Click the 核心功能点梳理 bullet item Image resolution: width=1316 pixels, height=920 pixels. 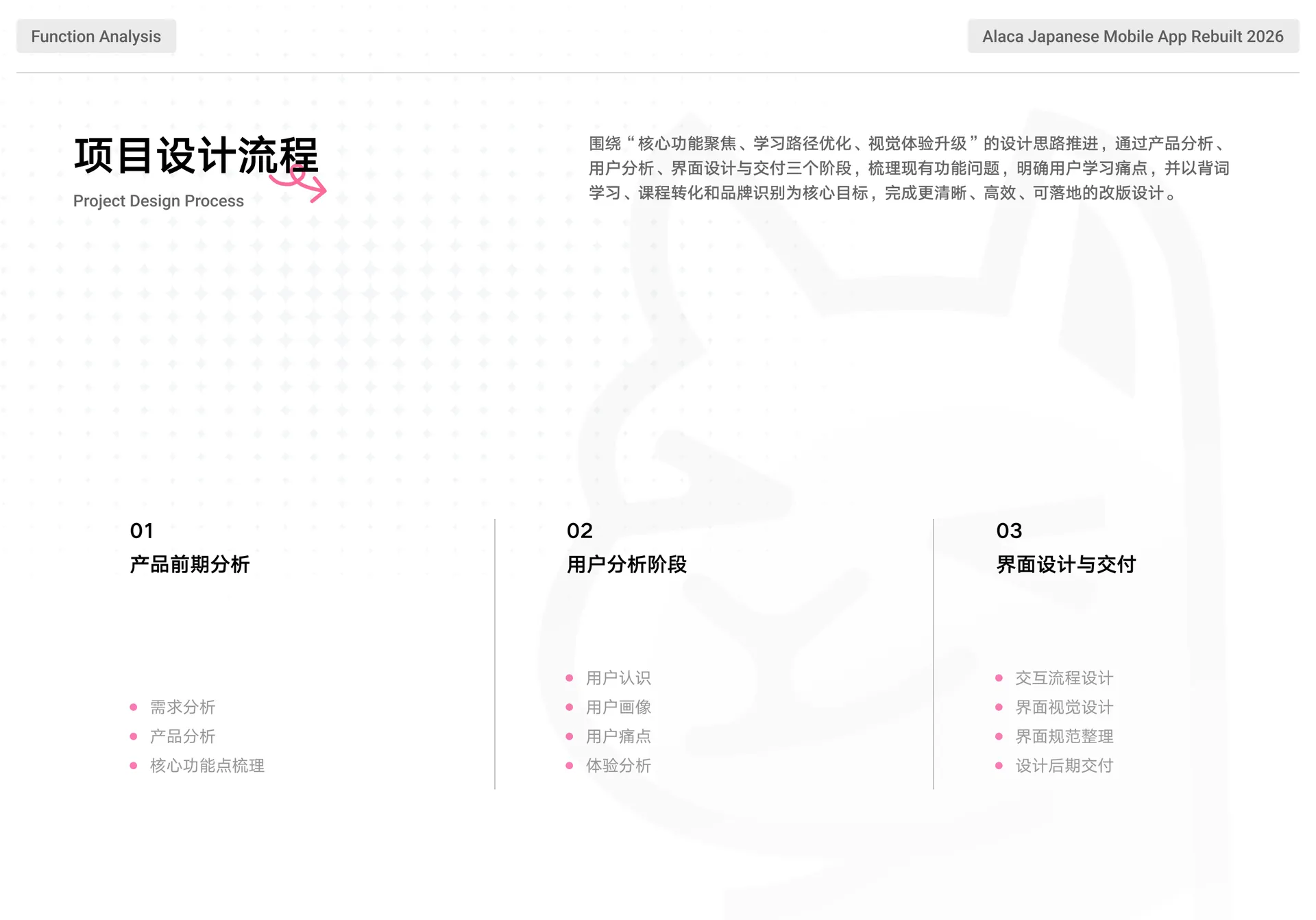point(197,766)
